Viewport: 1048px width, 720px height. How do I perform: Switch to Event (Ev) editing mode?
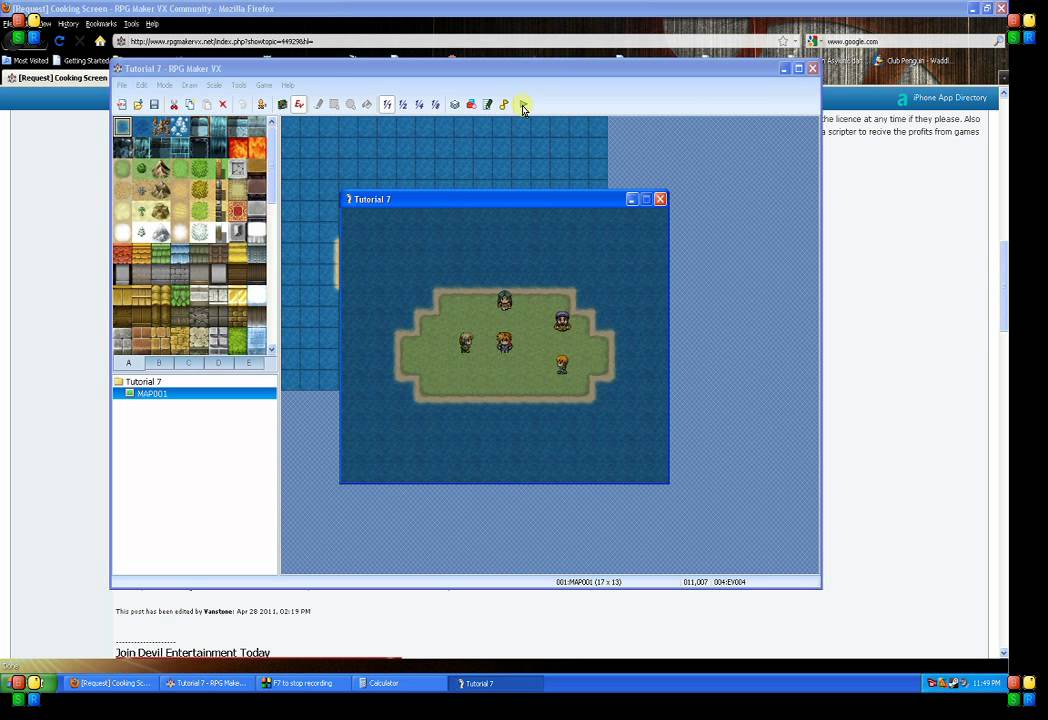pyautogui.click(x=299, y=105)
